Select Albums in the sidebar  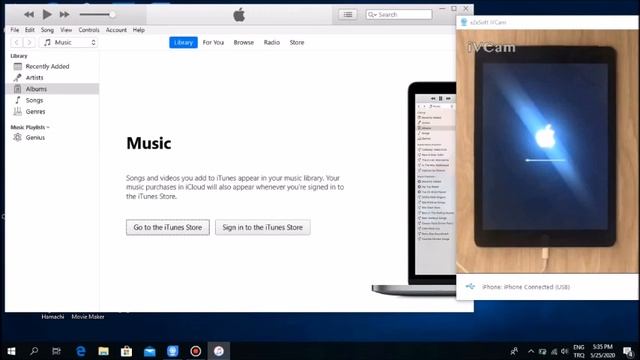click(x=52, y=89)
